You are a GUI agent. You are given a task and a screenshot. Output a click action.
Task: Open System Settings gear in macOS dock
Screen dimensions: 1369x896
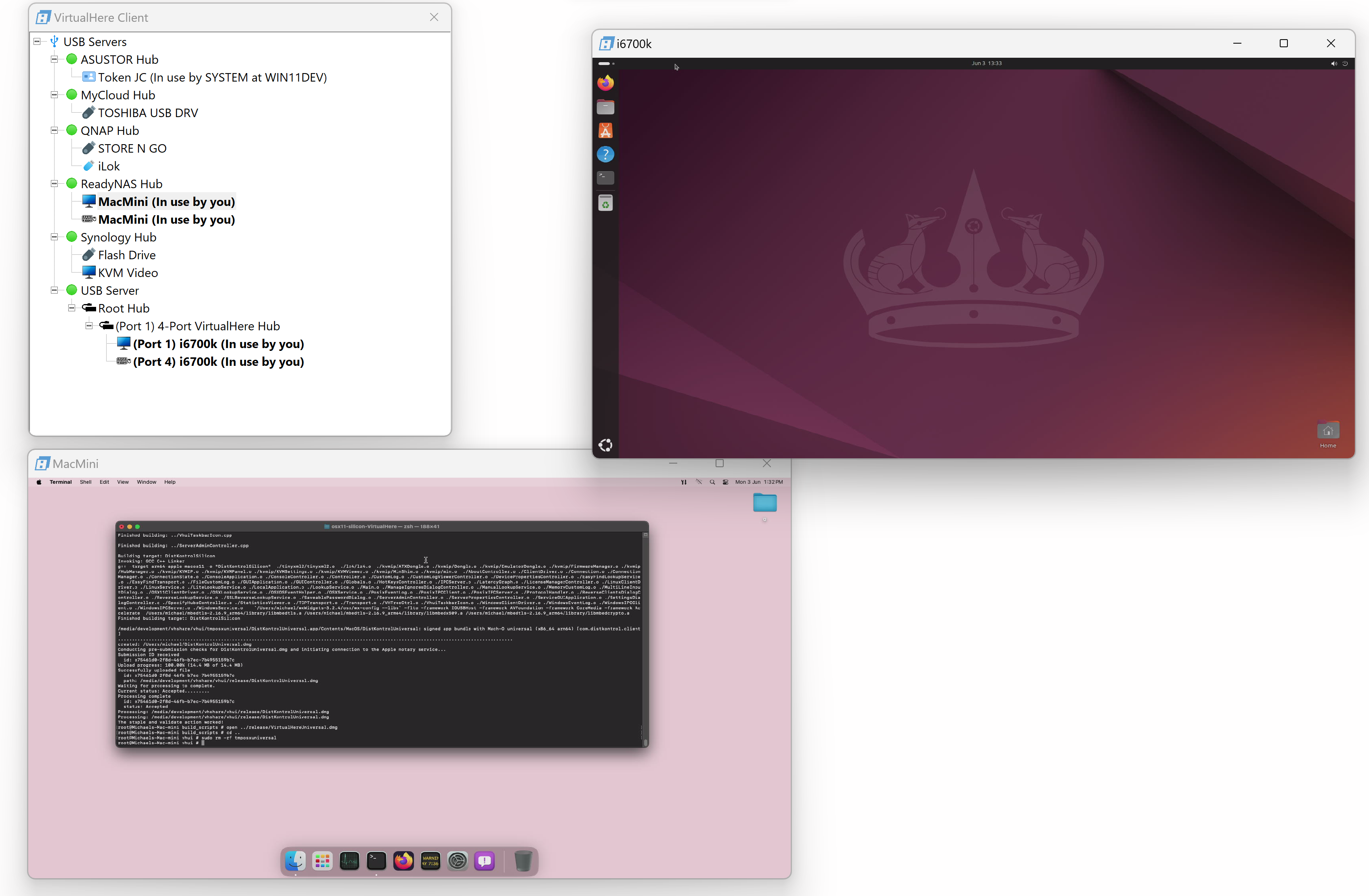click(457, 860)
